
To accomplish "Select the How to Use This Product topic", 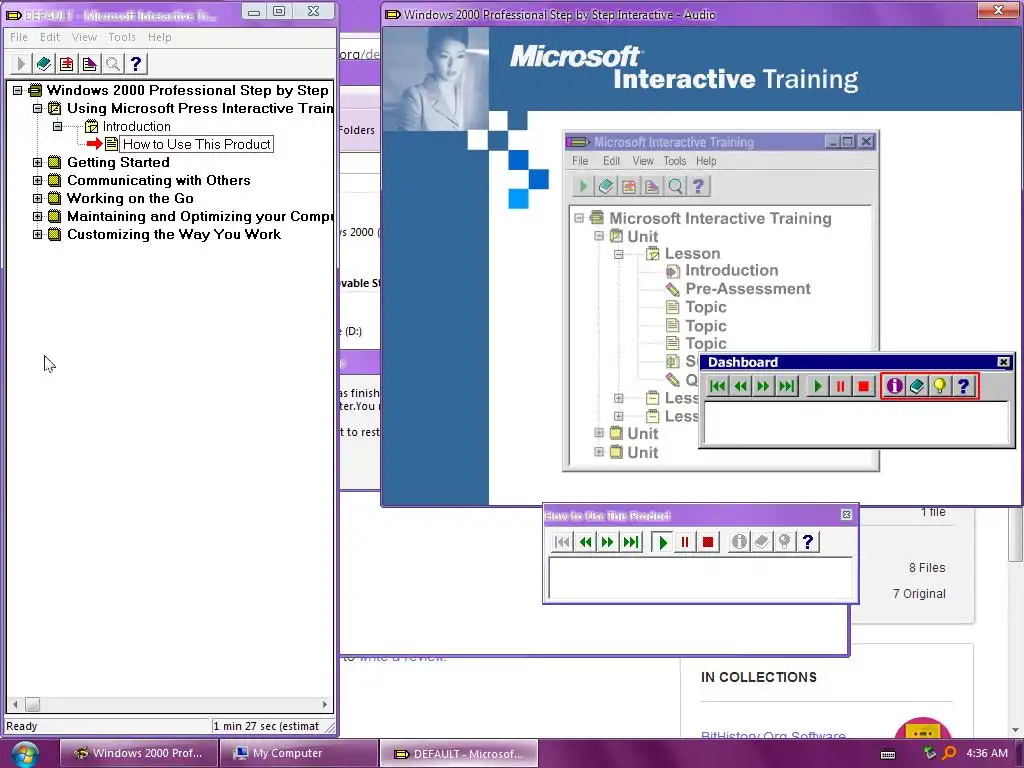I will click(197, 144).
